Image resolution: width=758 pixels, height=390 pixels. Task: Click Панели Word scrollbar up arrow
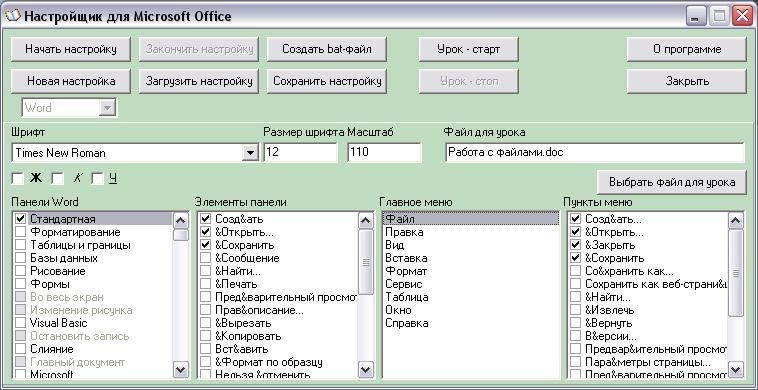181,221
